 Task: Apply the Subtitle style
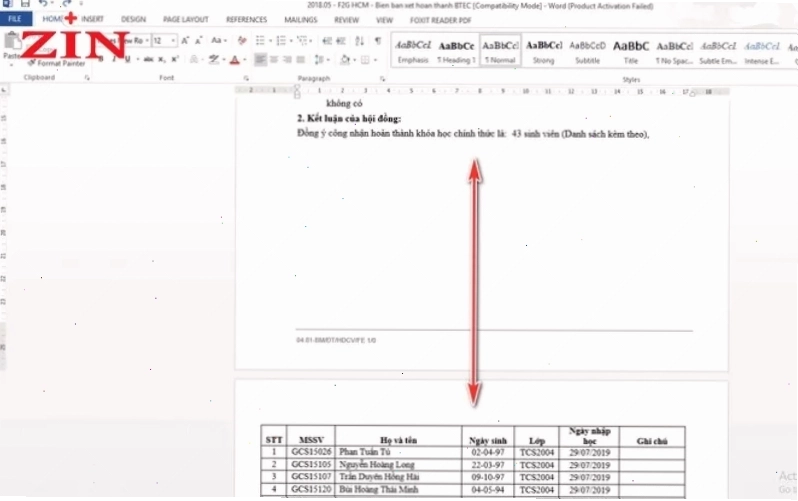pyautogui.click(x=587, y=51)
